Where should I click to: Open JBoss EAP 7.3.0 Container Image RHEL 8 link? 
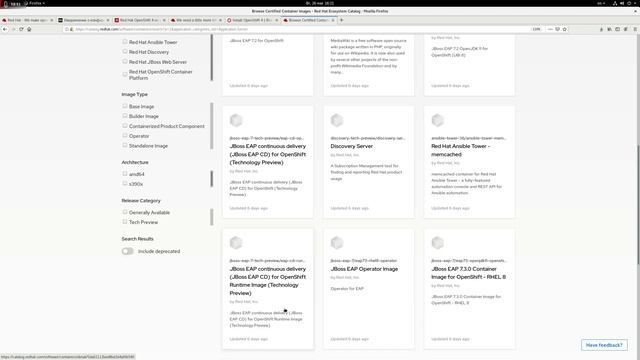point(468,273)
